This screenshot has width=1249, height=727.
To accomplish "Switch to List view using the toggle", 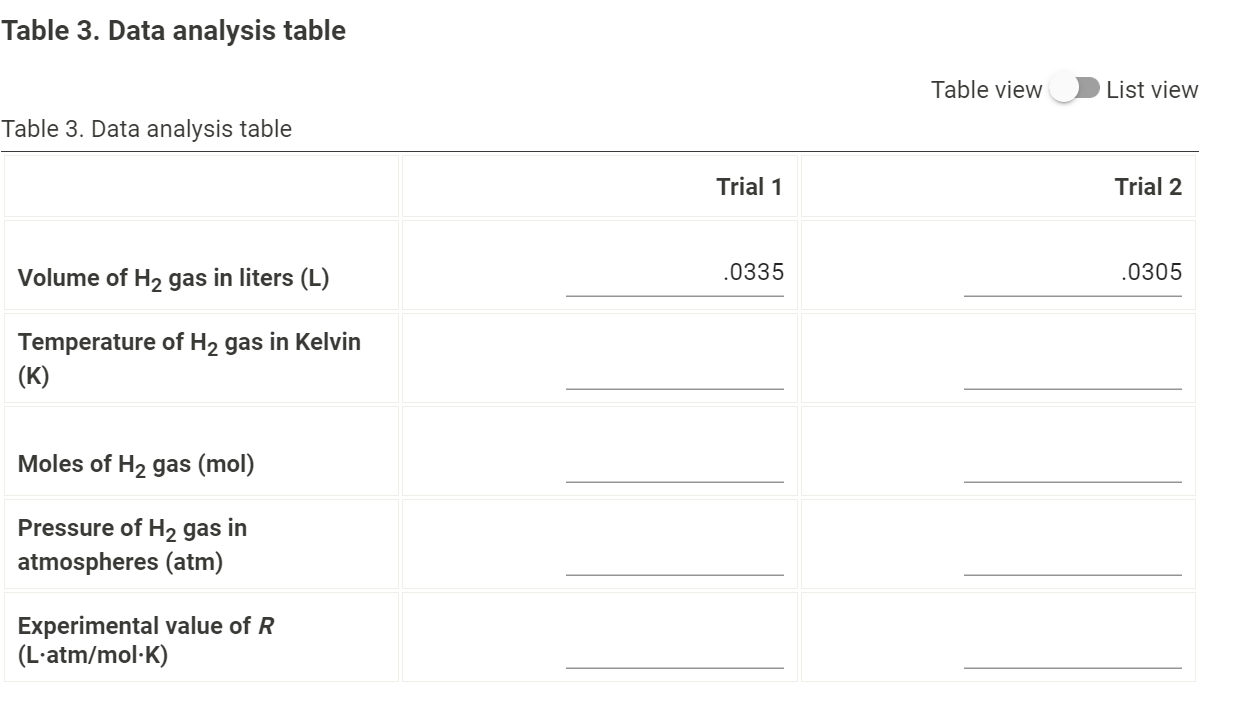I will pyautogui.click(x=1071, y=89).
